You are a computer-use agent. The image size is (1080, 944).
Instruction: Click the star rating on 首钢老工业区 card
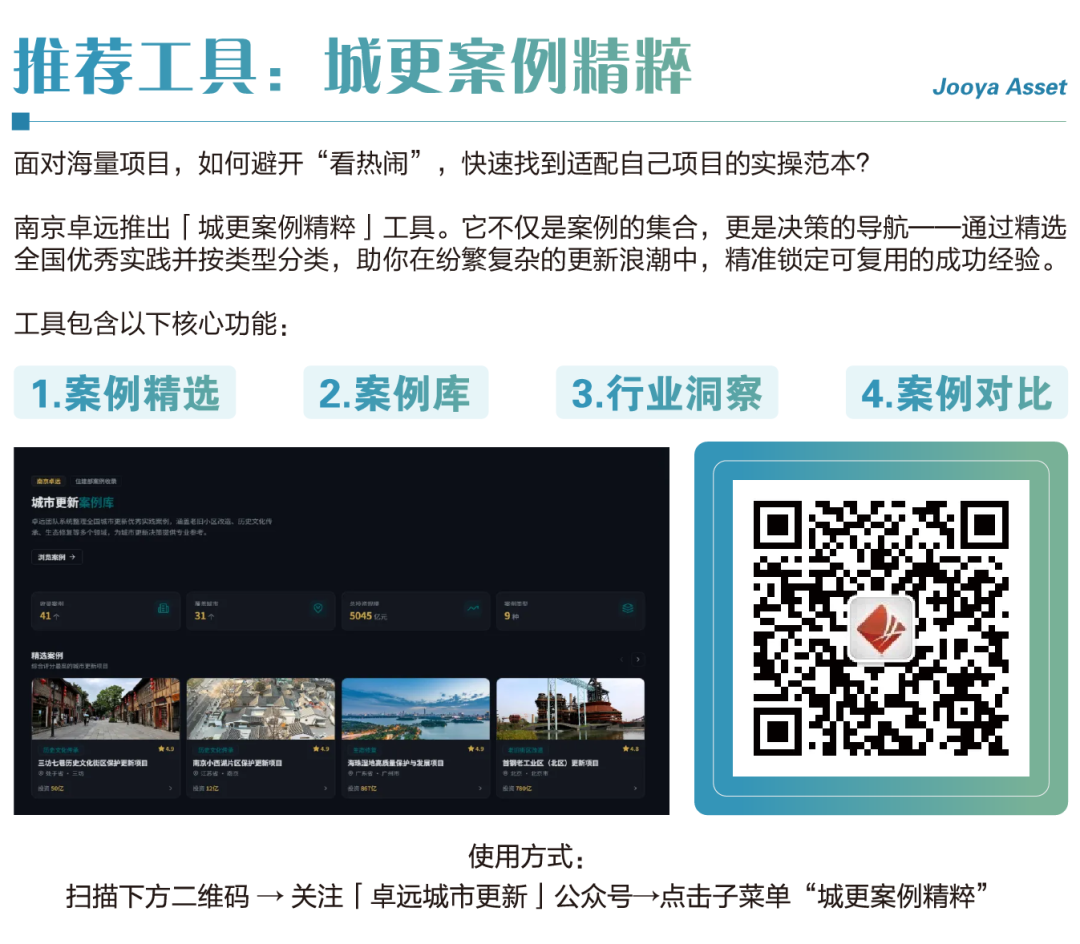pyautogui.click(x=631, y=748)
